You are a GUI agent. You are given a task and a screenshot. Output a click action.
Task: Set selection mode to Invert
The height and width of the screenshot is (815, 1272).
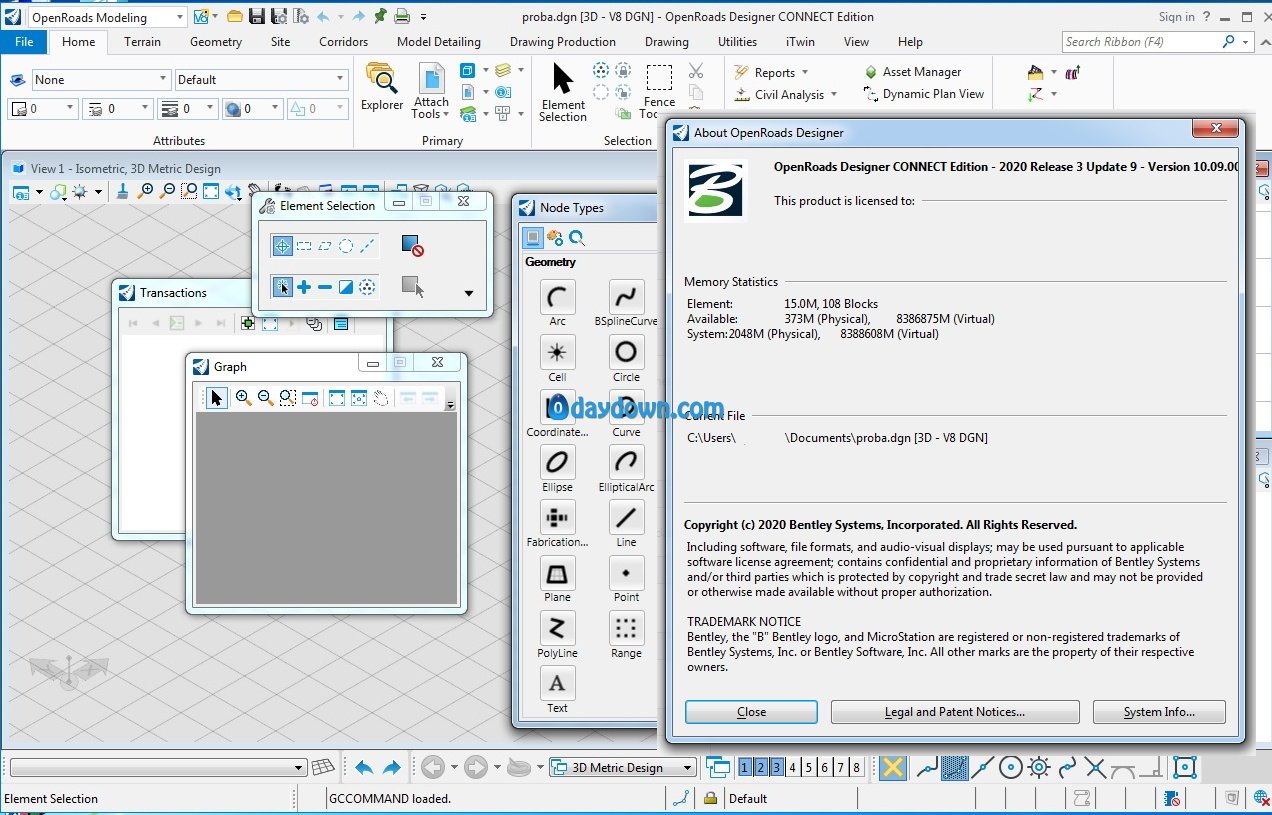pos(346,287)
